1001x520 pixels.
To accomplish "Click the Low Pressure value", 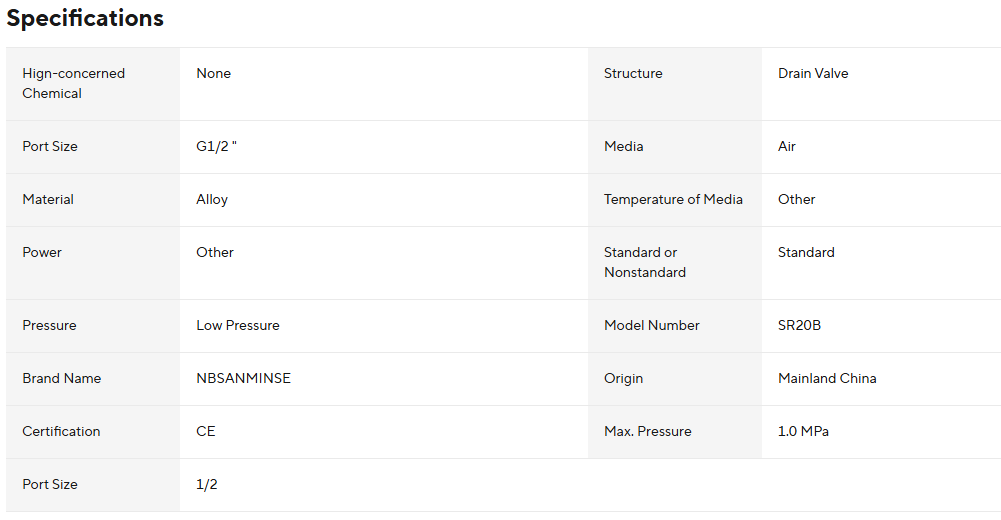I will [x=238, y=325].
